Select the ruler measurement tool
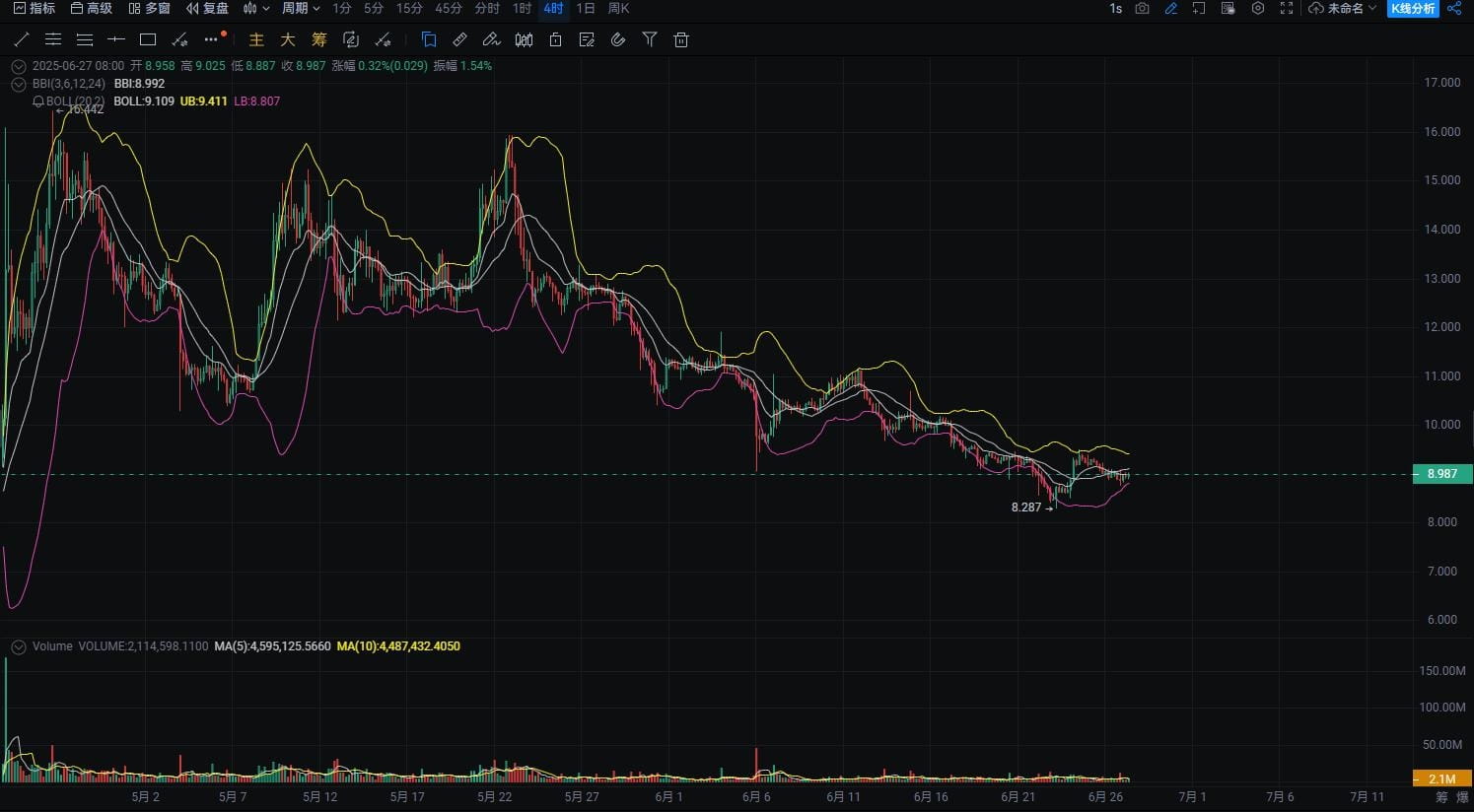Viewport: 1474px width, 812px height. coord(460,39)
